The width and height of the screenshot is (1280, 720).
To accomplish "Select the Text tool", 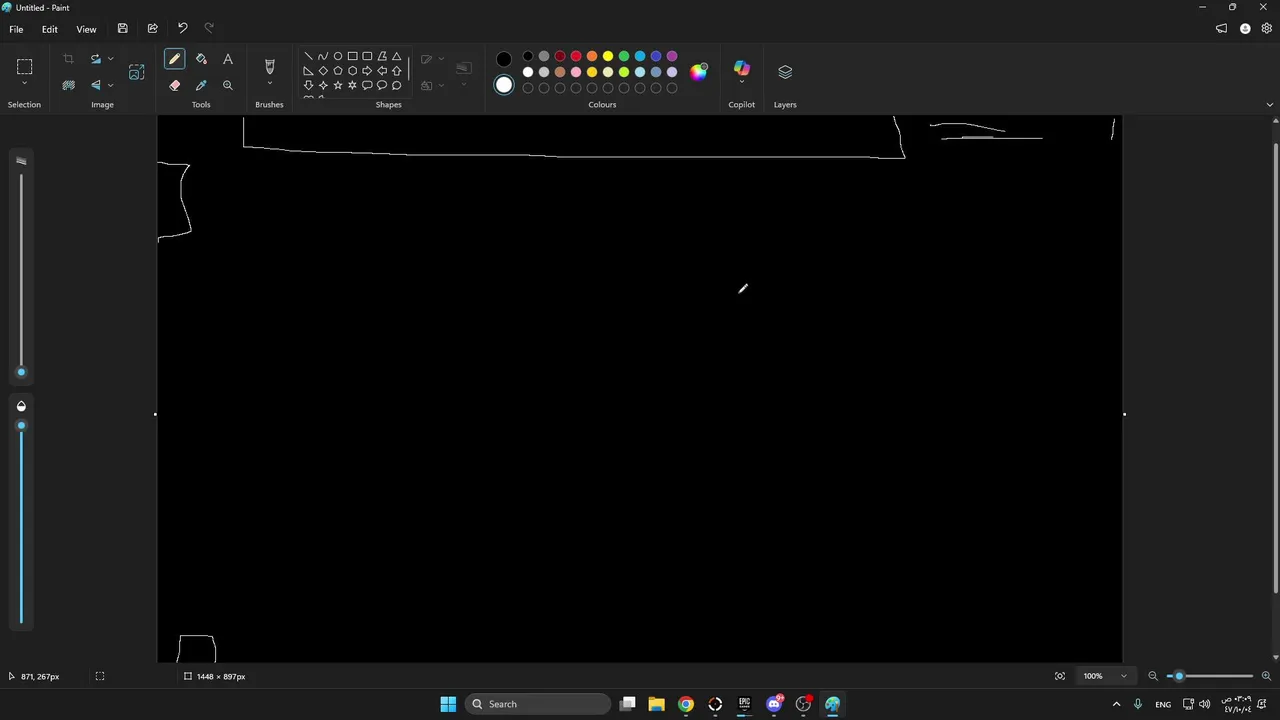I will (x=228, y=59).
